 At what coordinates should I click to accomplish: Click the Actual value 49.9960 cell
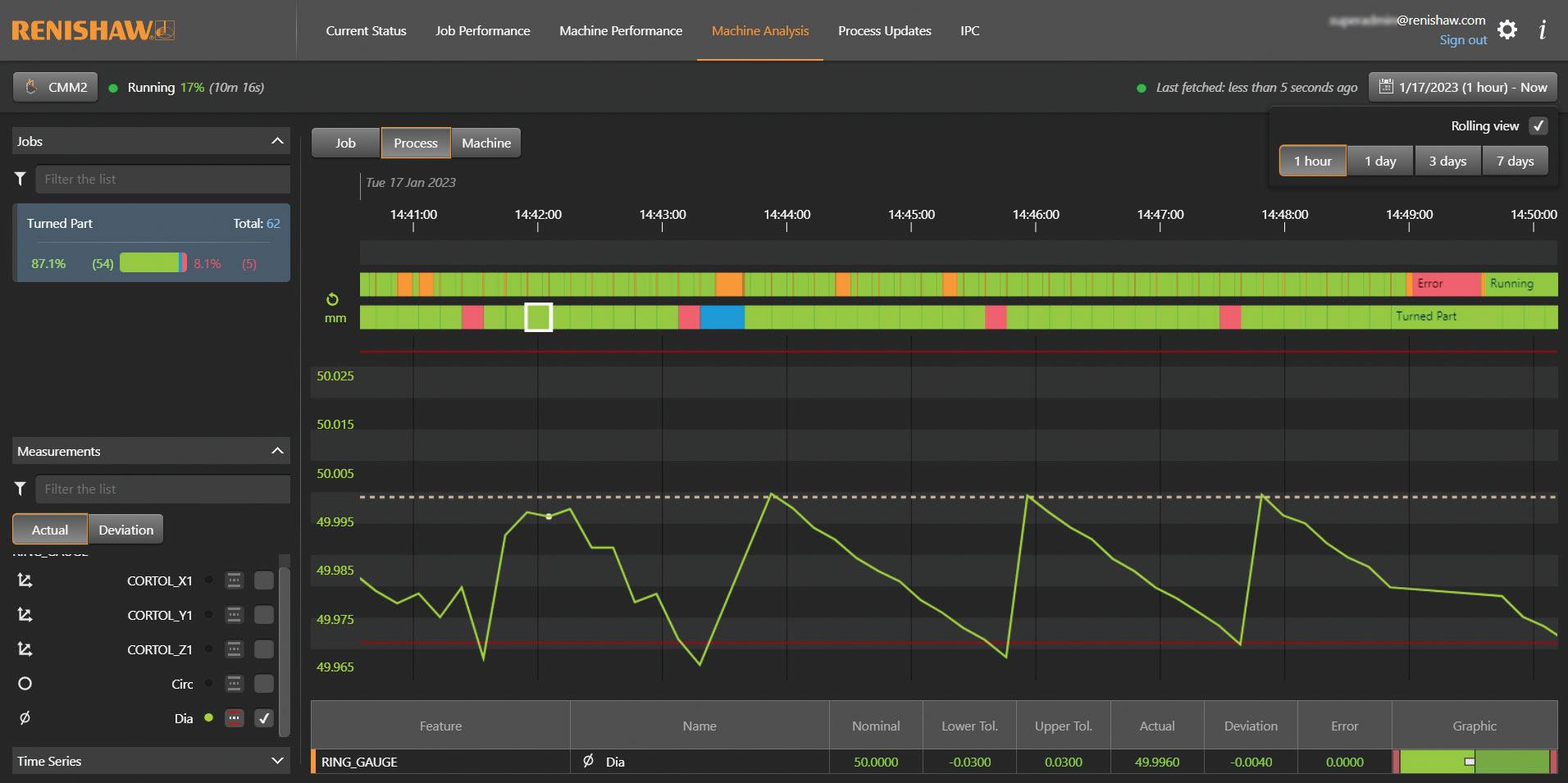1157,762
